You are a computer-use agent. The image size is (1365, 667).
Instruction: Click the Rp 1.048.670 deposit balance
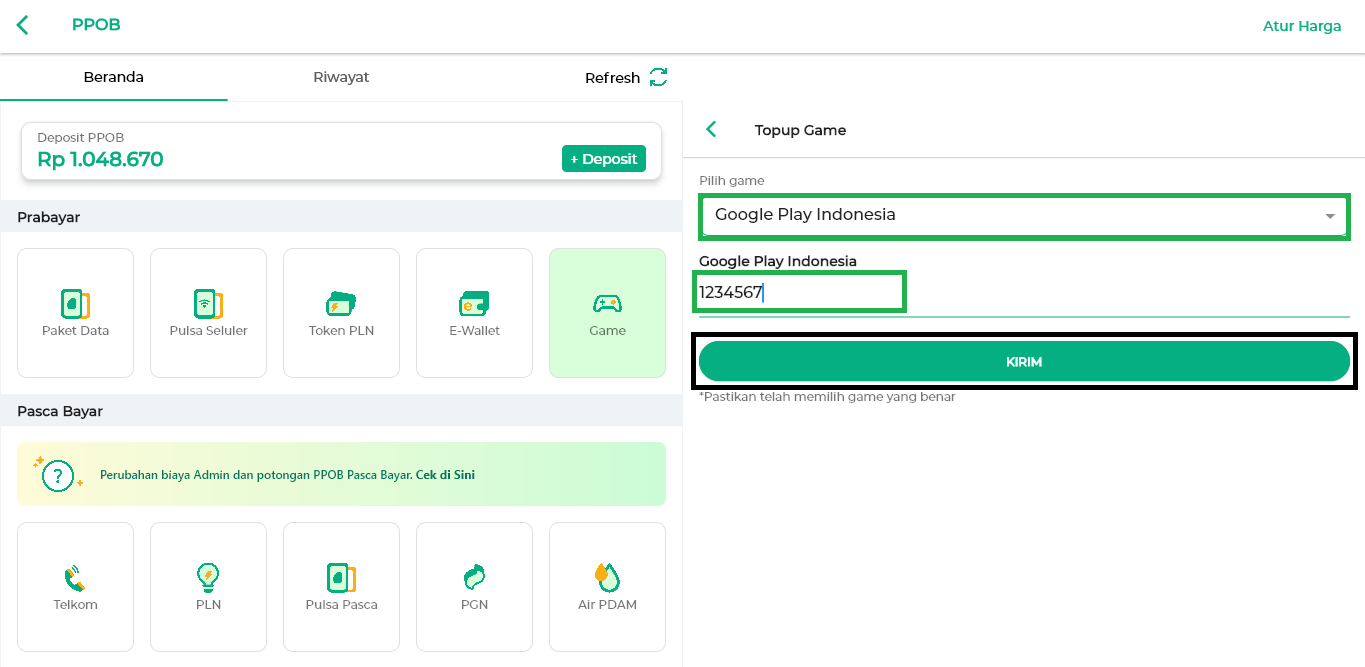click(100, 159)
